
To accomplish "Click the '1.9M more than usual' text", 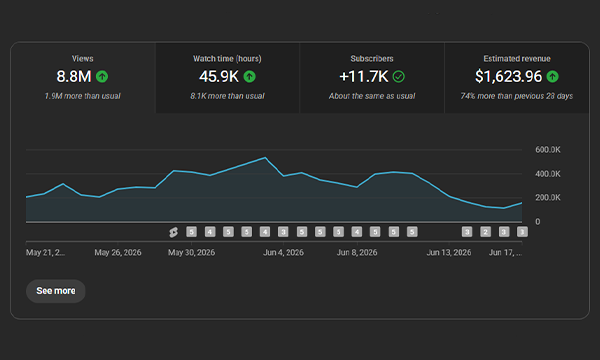I will pyautogui.click(x=83, y=96).
